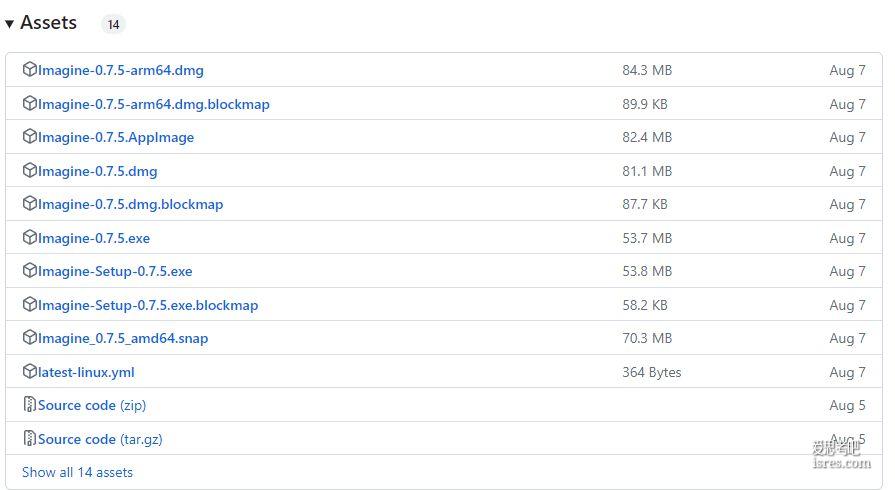This screenshot has height=490, width=895.
Task: Click Aug 5 date in Source code (zip) row
Action: [848, 405]
